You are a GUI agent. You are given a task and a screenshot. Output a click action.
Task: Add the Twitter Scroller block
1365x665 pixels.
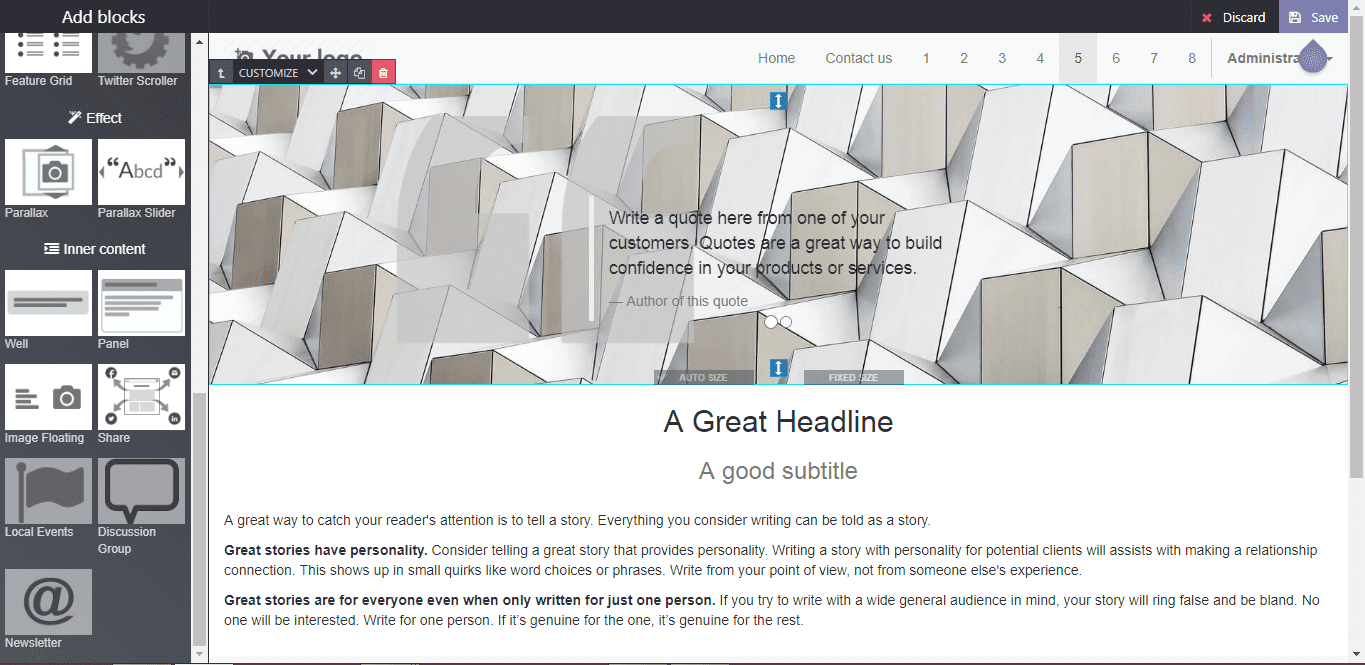coord(141,59)
